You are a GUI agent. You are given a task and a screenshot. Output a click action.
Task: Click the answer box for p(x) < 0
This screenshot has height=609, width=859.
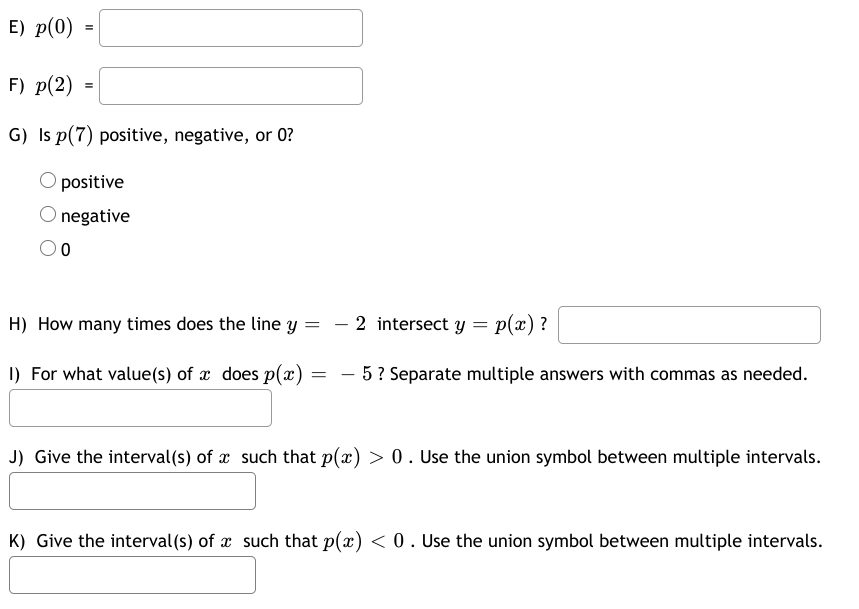coord(133,575)
